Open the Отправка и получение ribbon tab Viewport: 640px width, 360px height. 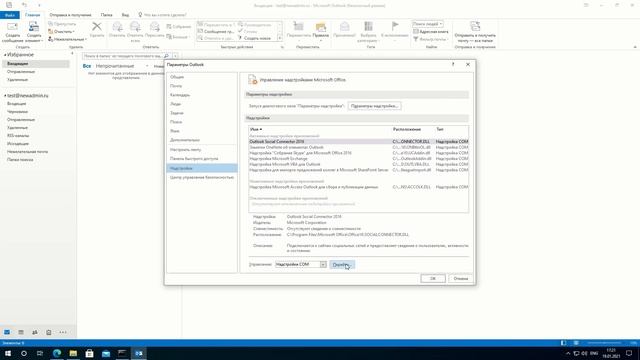(70, 15)
